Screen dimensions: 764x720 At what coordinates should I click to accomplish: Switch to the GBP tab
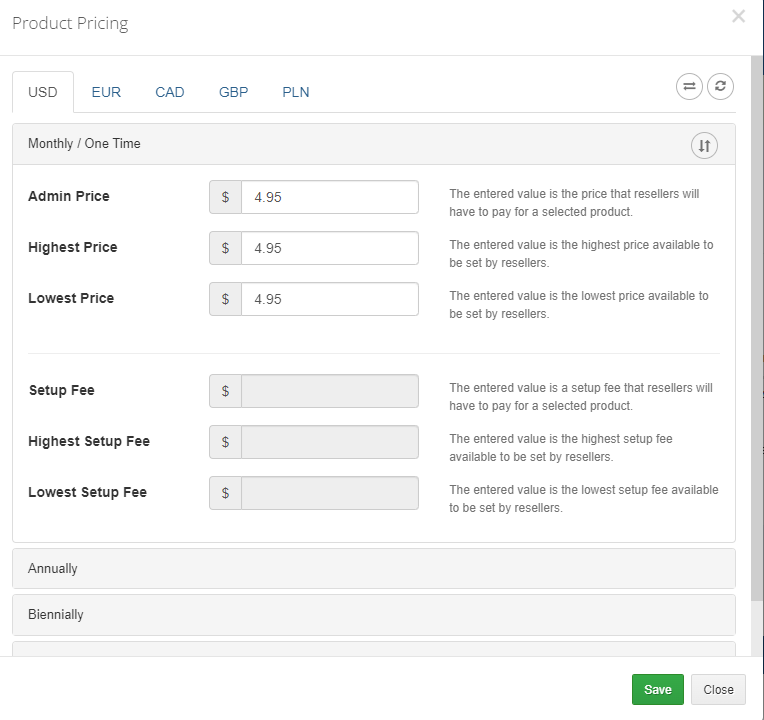[233, 92]
